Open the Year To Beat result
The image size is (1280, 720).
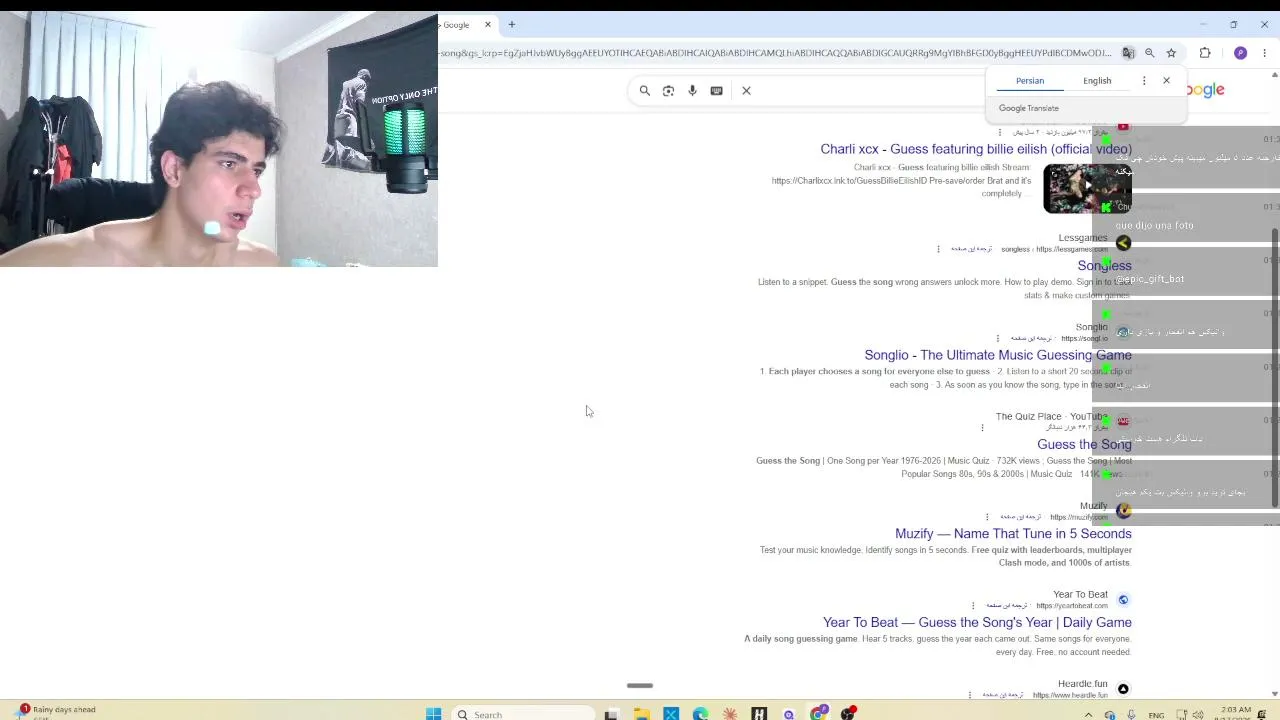click(977, 623)
